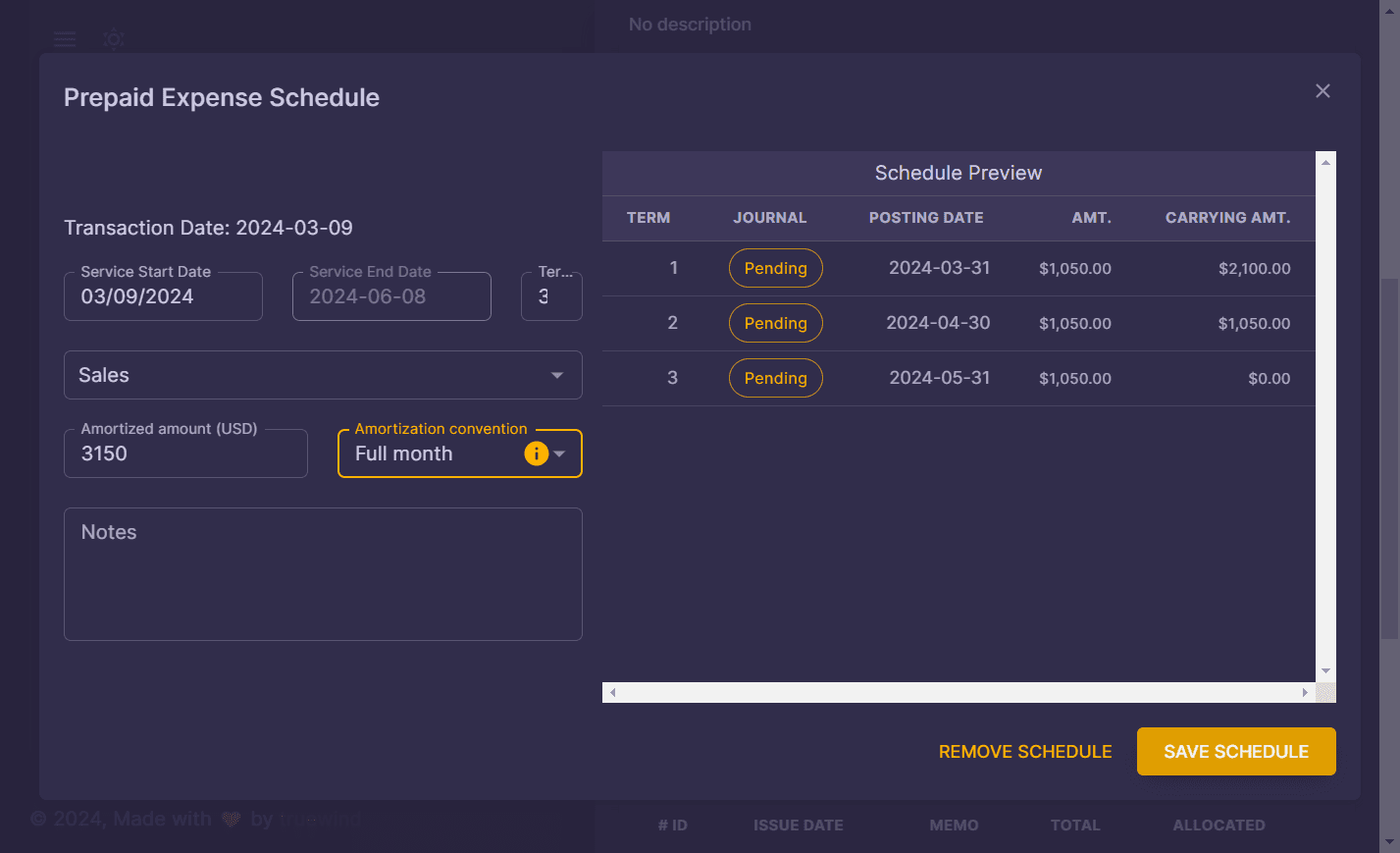1400x853 pixels.
Task: Toggle the Pending status for term 2
Action: coord(775,323)
